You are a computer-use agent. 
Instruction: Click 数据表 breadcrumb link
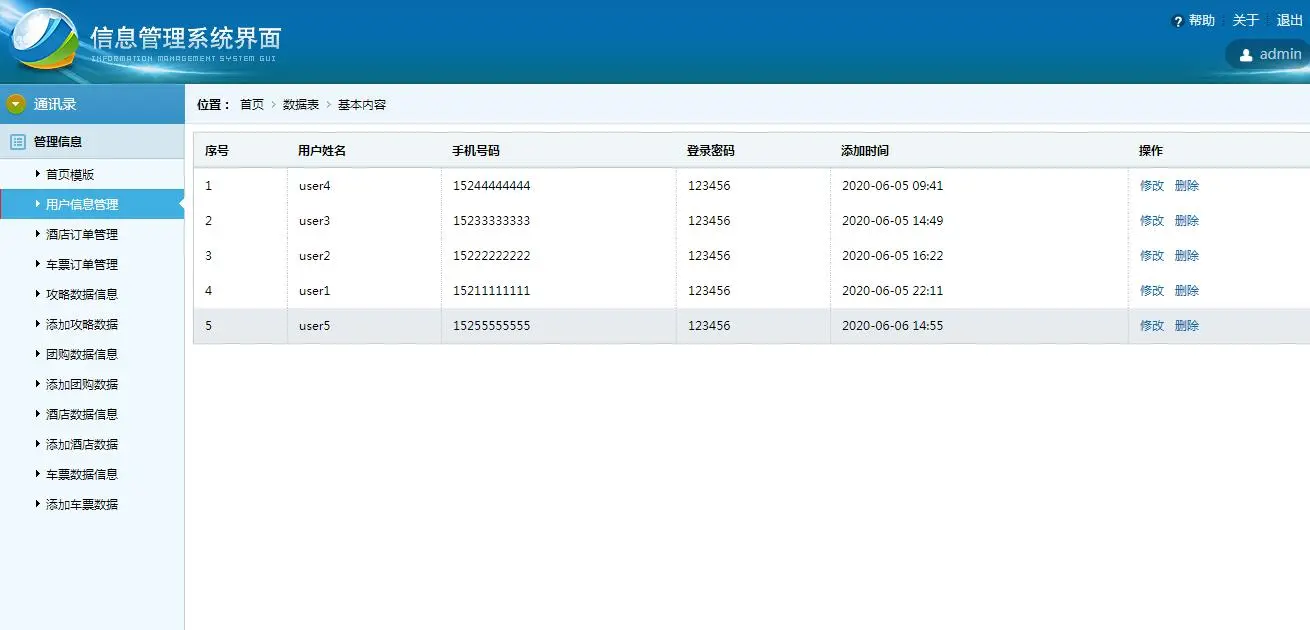coord(301,104)
